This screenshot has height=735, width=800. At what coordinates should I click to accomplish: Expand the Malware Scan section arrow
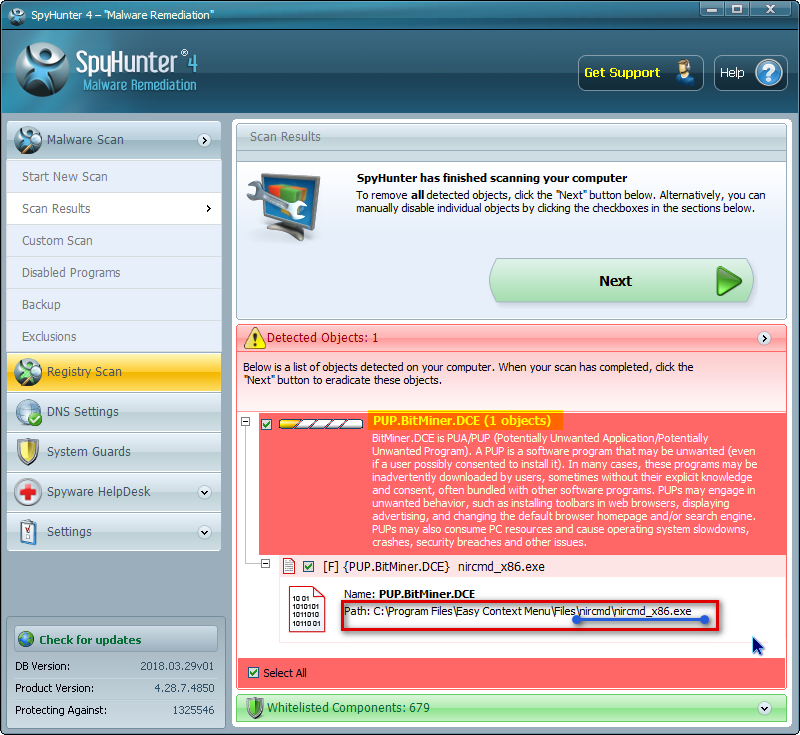click(x=204, y=140)
